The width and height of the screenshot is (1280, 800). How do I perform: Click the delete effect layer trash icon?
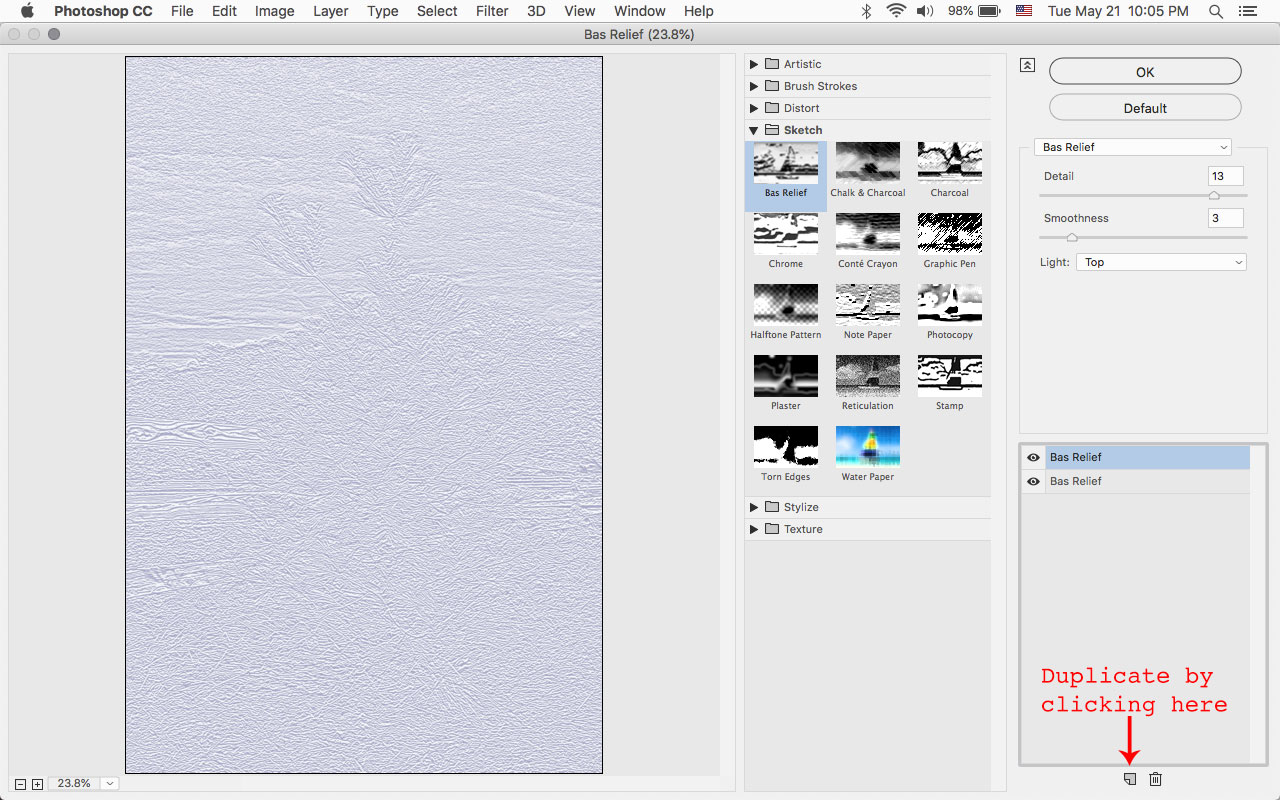coord(1155,779)
